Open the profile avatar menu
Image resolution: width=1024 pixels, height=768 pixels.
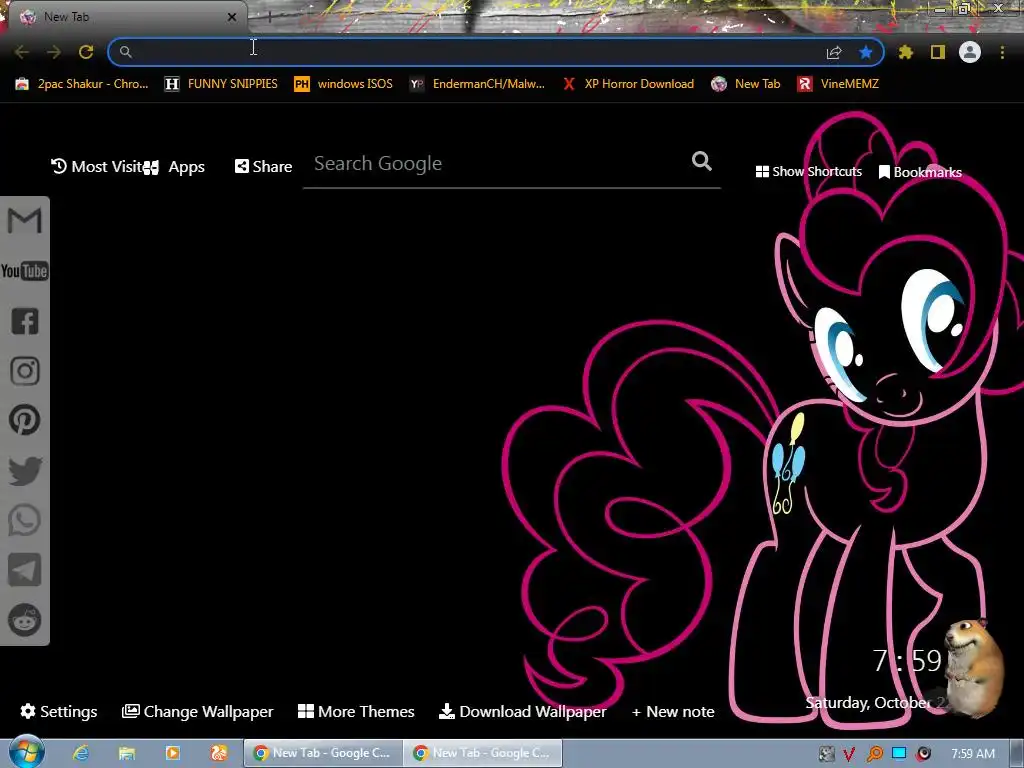coord(970,52)
